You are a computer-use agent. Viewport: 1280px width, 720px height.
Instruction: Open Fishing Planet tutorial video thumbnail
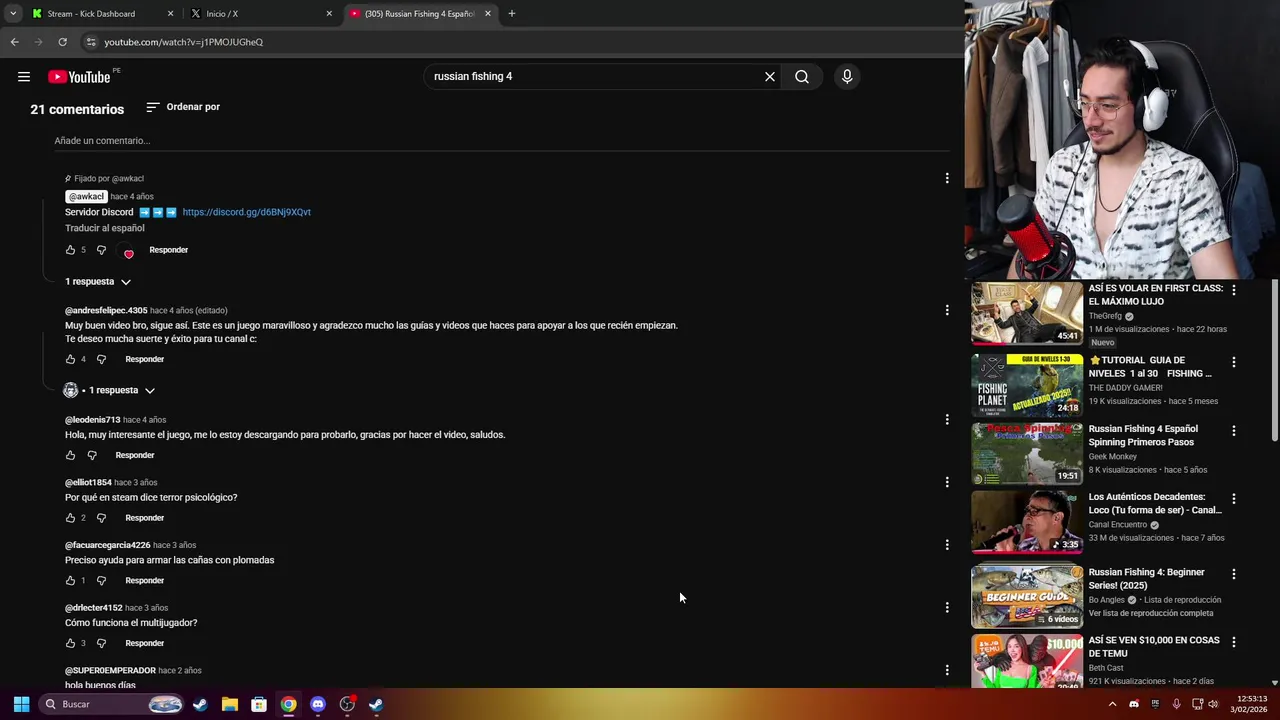pyautogui.click(x=1027, y=384)
